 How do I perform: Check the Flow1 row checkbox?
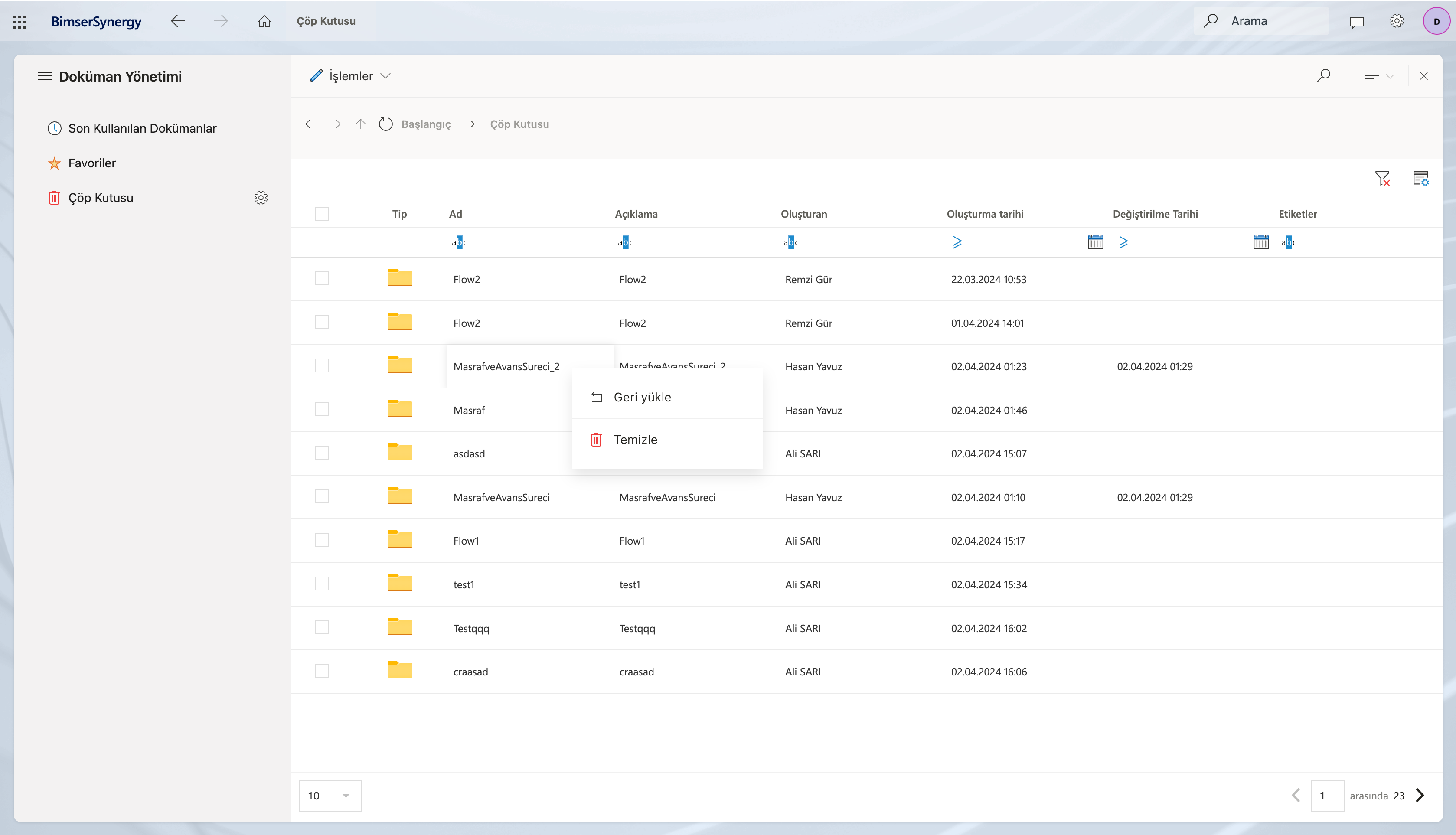pyautogui.click(x=322, y=540)
